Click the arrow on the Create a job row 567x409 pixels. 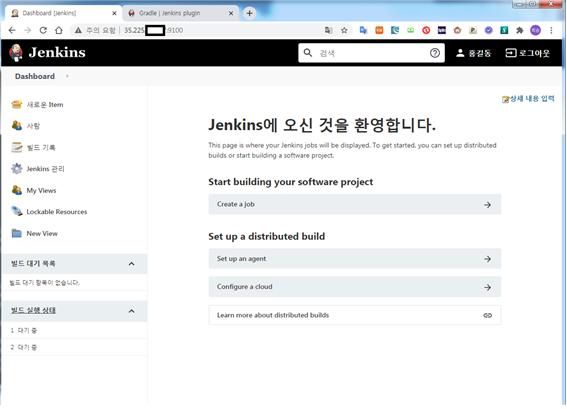click(x=487, y=205)
